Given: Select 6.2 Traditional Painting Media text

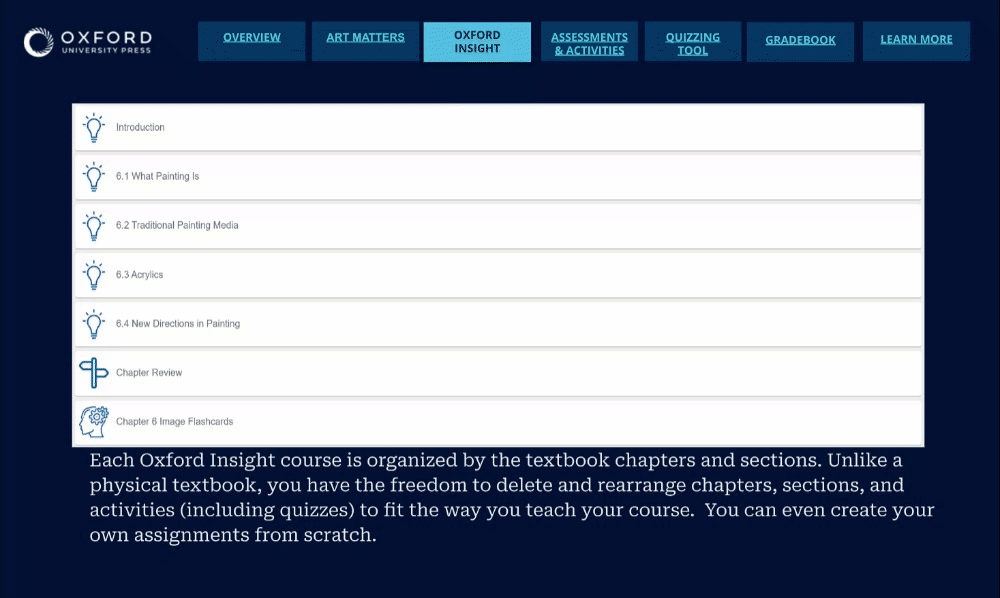Looking at the screenshot, I should [x=177, y=226].
